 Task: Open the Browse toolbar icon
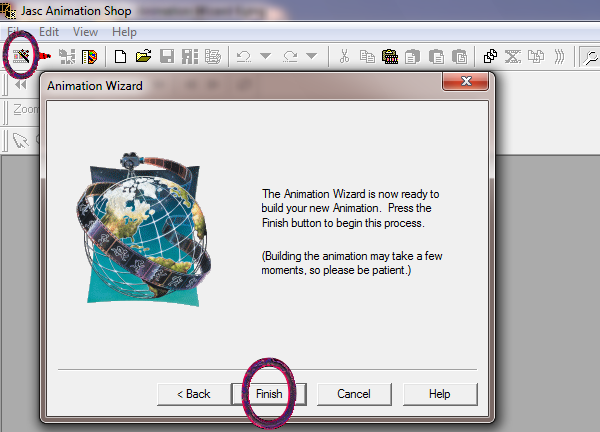tap(90, 57)
